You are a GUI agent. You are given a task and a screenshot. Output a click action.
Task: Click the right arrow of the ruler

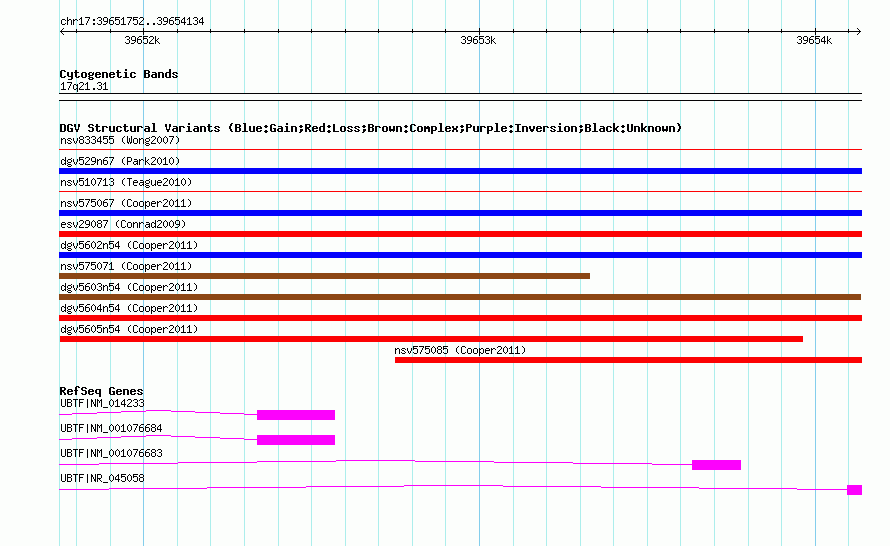[x=858, y=32]
